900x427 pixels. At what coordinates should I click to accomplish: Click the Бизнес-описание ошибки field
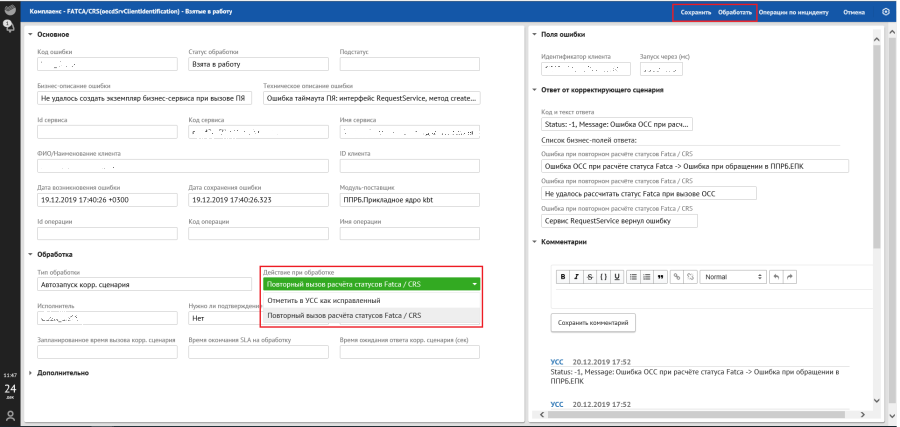point(144,99)
